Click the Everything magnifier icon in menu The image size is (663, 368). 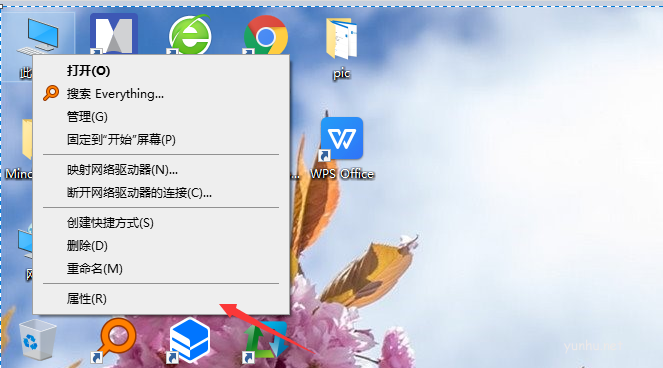coord(51,93)
